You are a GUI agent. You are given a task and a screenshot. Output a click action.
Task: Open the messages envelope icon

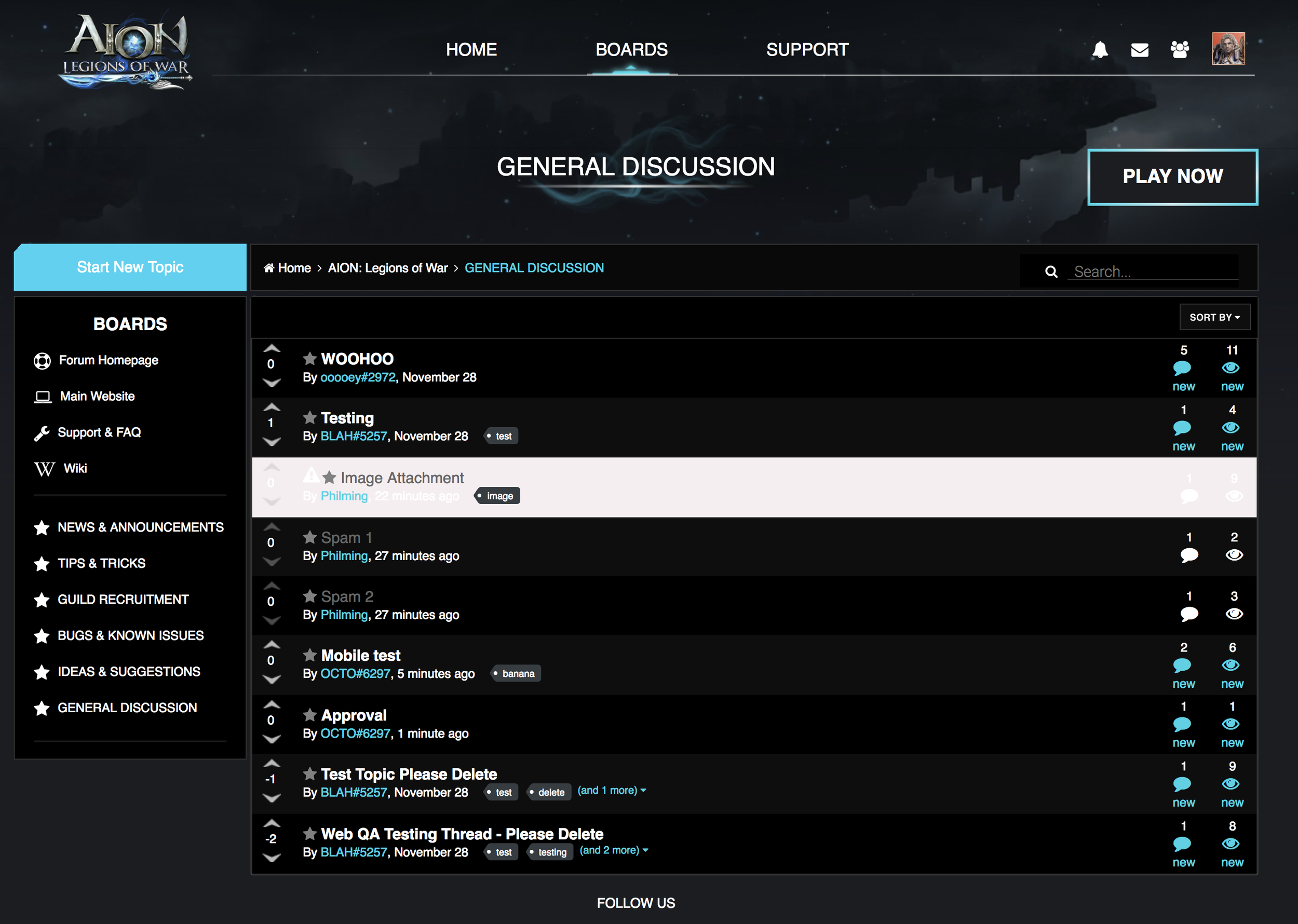1139,50
